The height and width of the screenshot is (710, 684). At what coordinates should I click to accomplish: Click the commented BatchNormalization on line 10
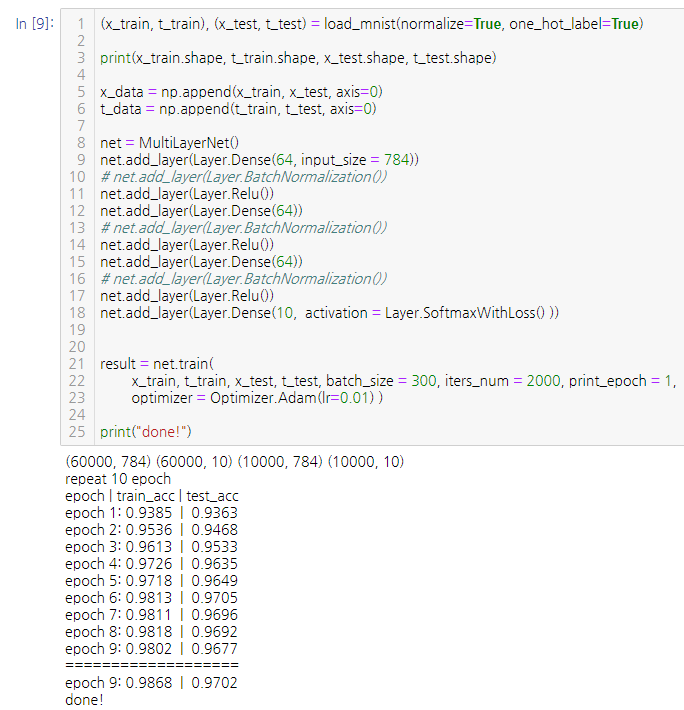click(x=243, y=177)
